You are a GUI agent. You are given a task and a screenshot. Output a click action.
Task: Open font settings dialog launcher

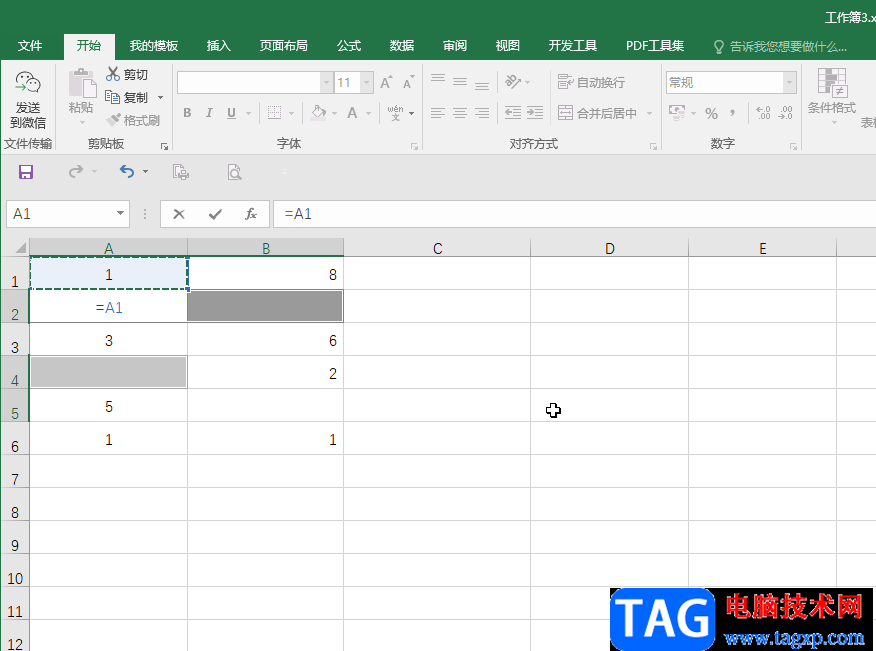pyautogui.click(x=414, y=146)
